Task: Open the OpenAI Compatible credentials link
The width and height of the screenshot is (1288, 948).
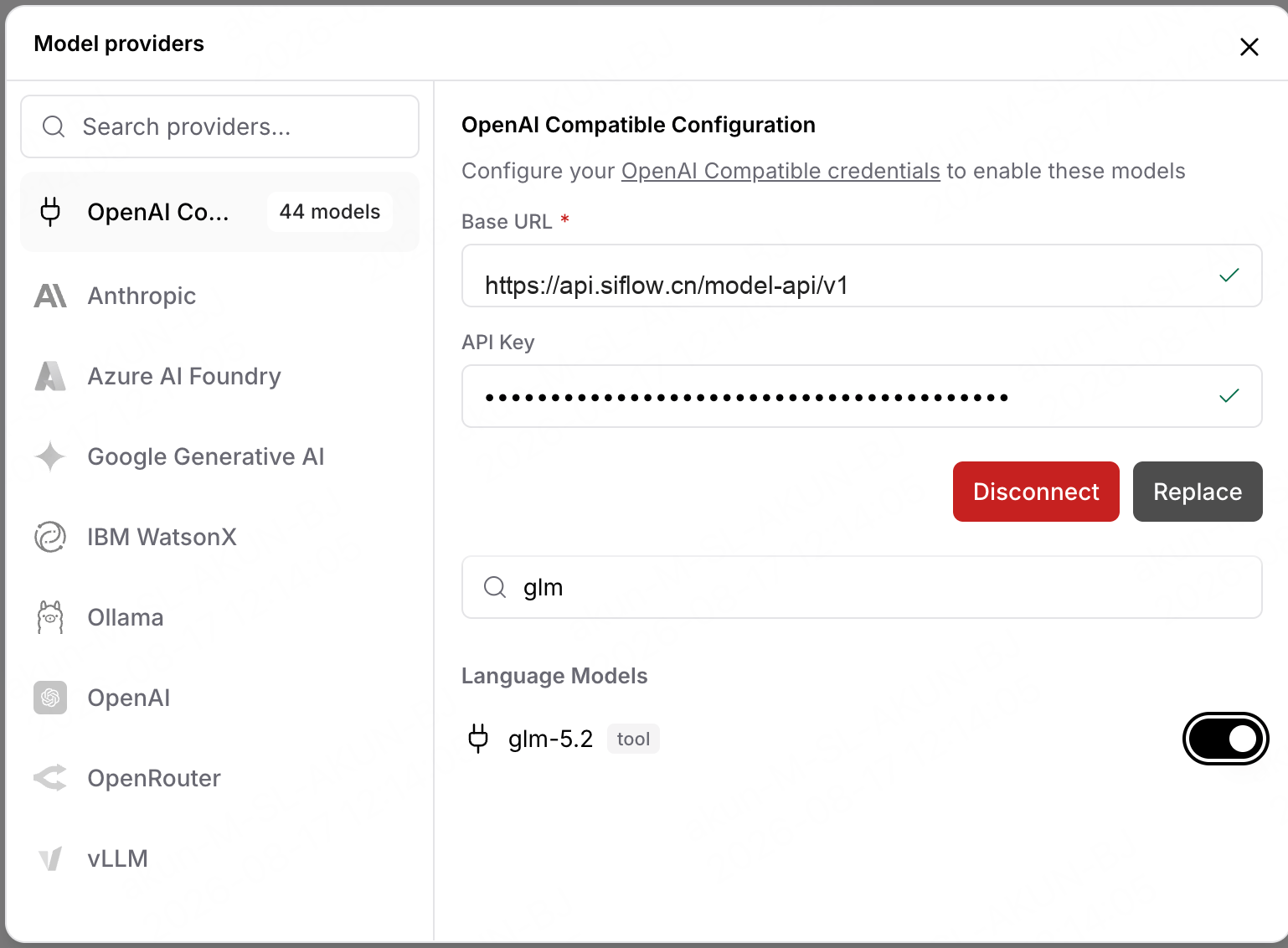Action: coord(781,171)
